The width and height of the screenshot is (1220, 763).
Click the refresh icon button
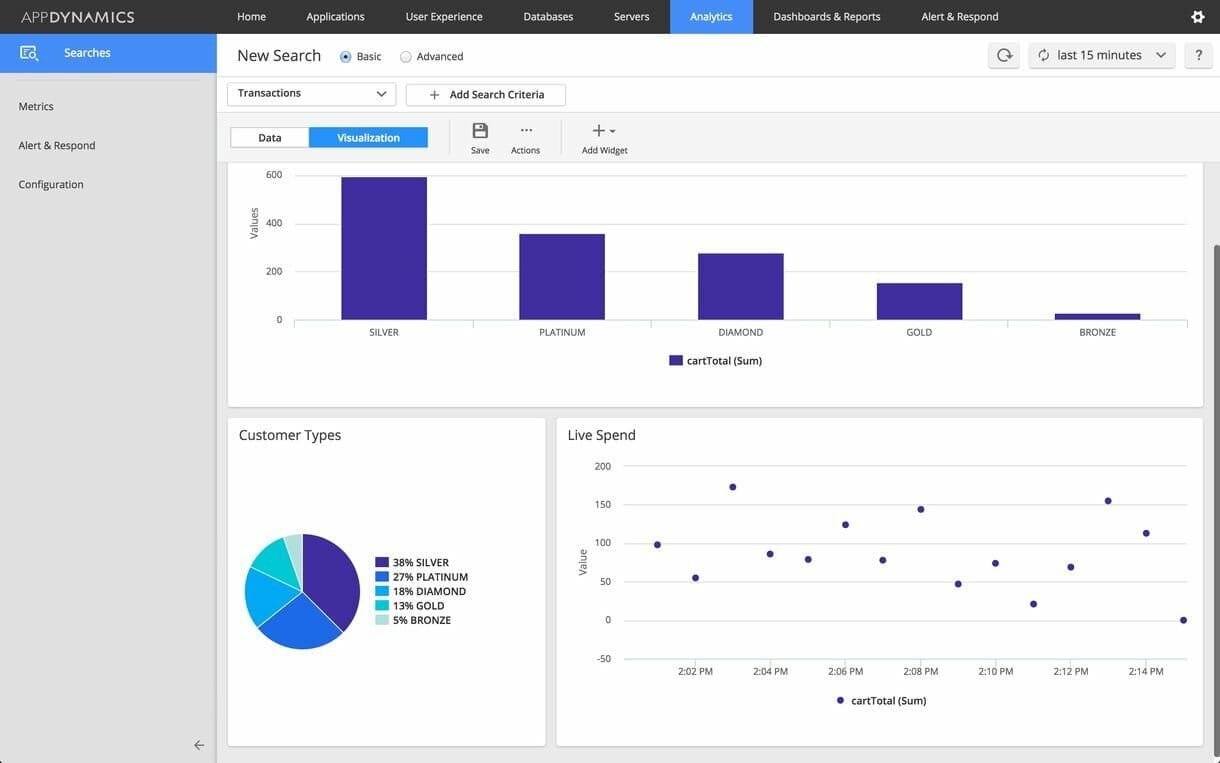[x=1004, y=55]
